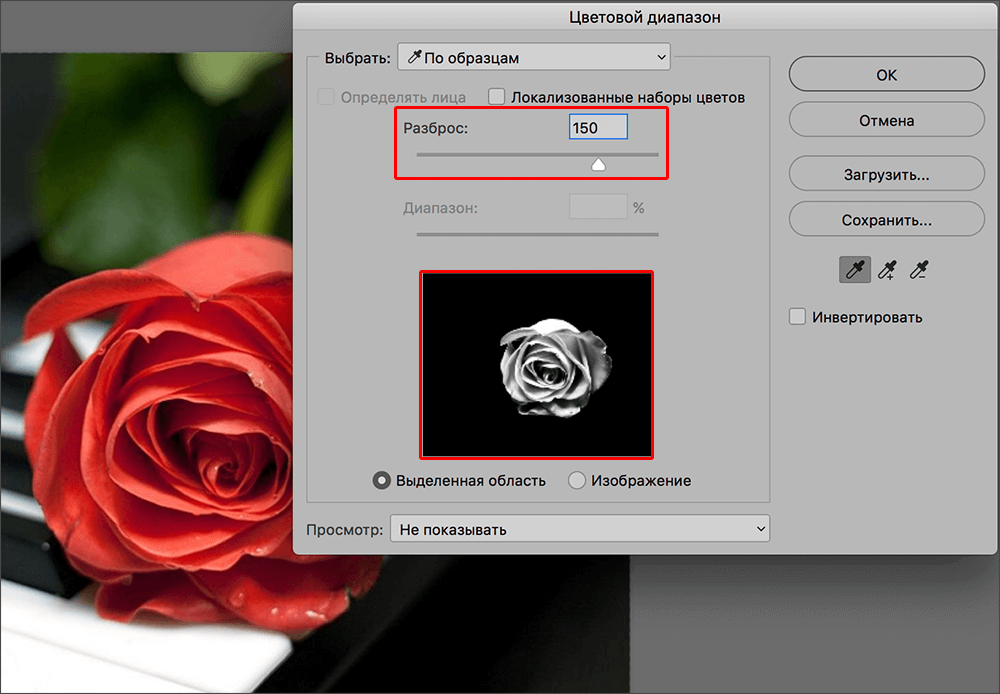Select the Eyedropper sampling tool
1000x694 pixels.
coord(854,269)
